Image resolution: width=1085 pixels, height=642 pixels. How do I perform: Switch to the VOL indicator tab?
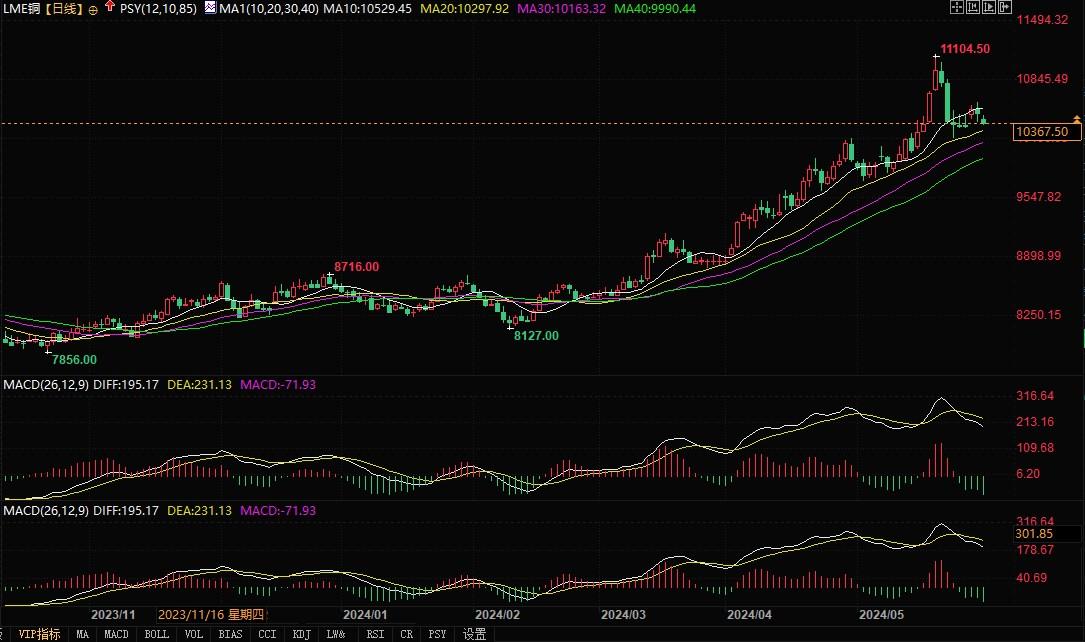pos(194,634)
